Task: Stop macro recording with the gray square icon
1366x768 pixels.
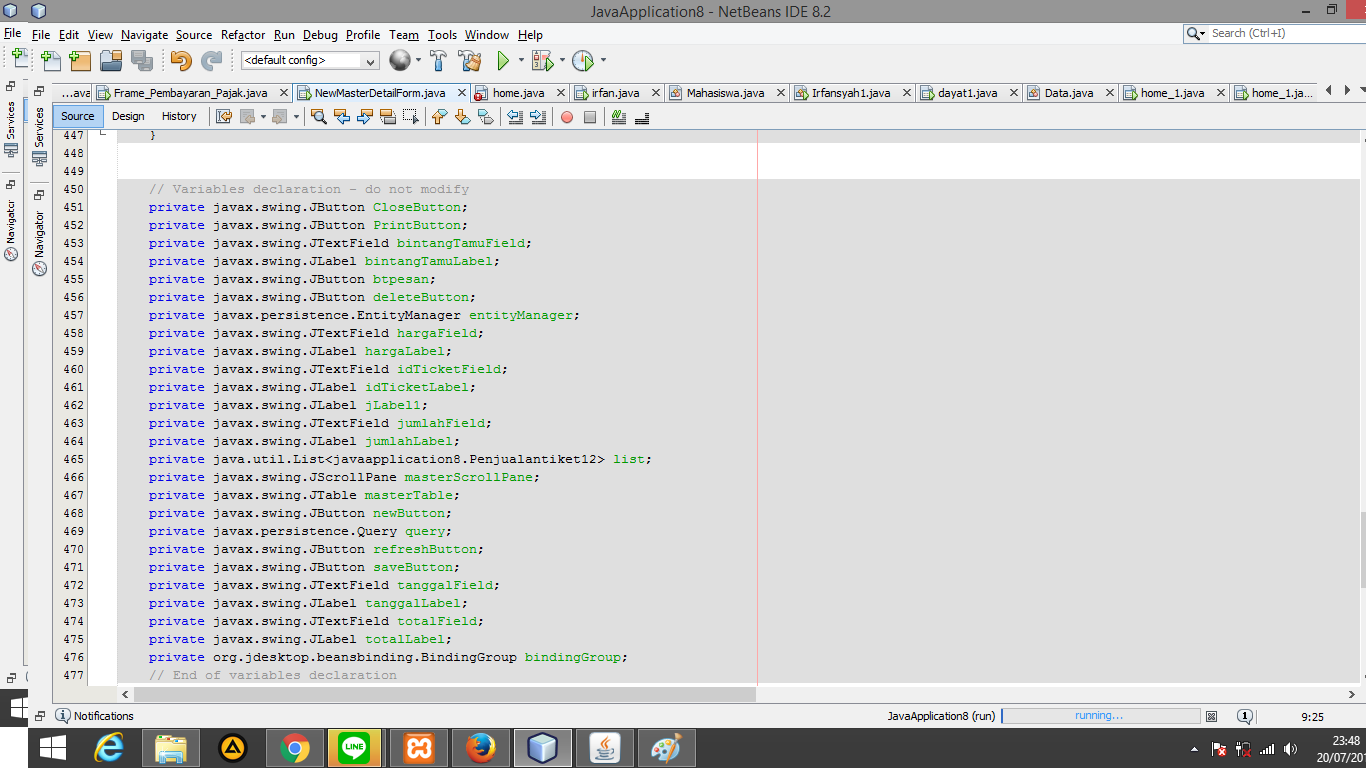Action: 589,117
